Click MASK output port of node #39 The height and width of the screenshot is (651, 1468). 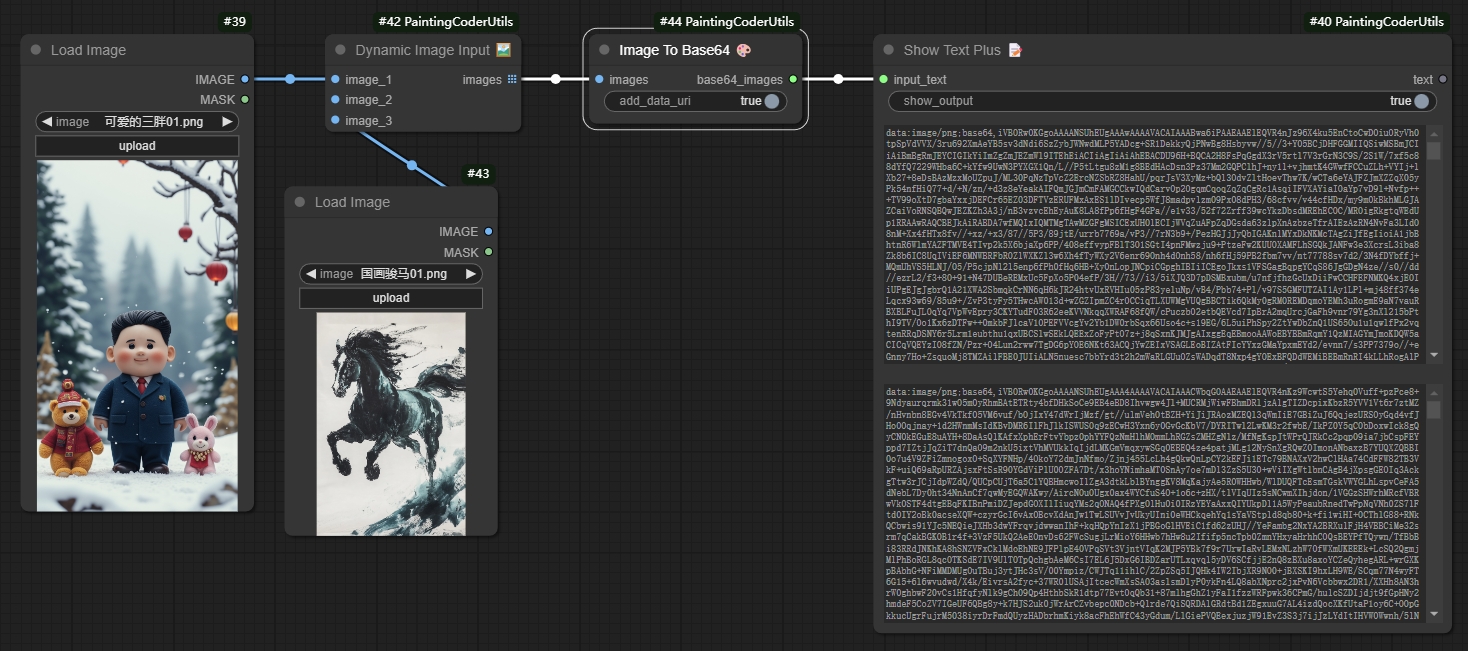pos(245,99)
